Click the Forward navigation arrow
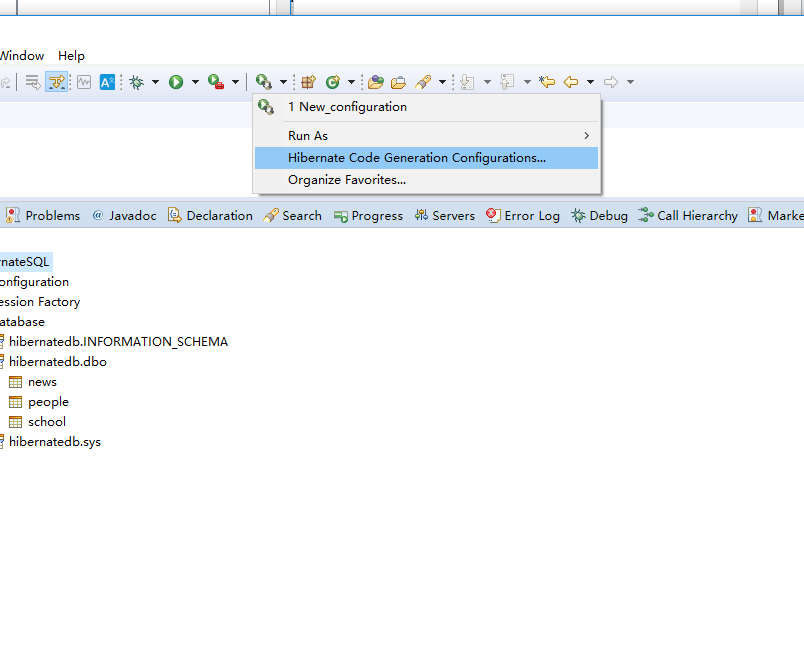The height and width of the screenshot is (649, 804). click(x=611, y=82)
